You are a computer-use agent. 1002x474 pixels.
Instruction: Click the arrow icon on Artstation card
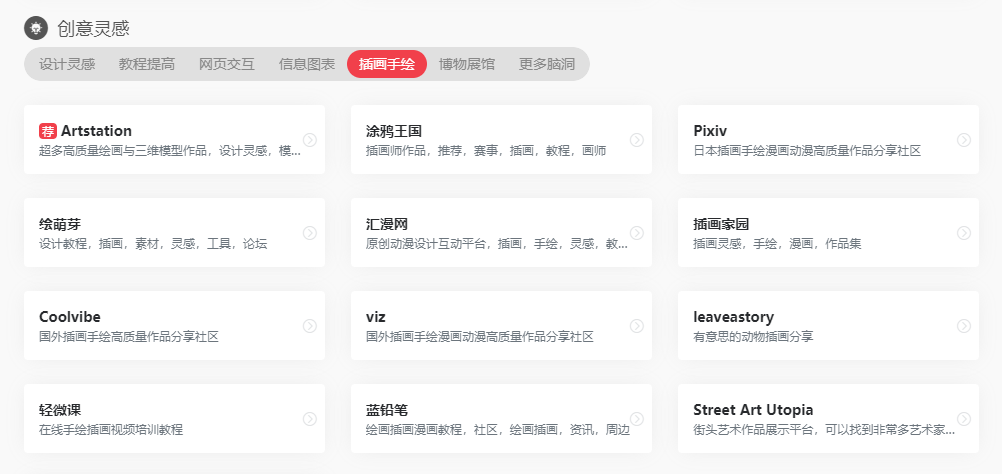310,140
